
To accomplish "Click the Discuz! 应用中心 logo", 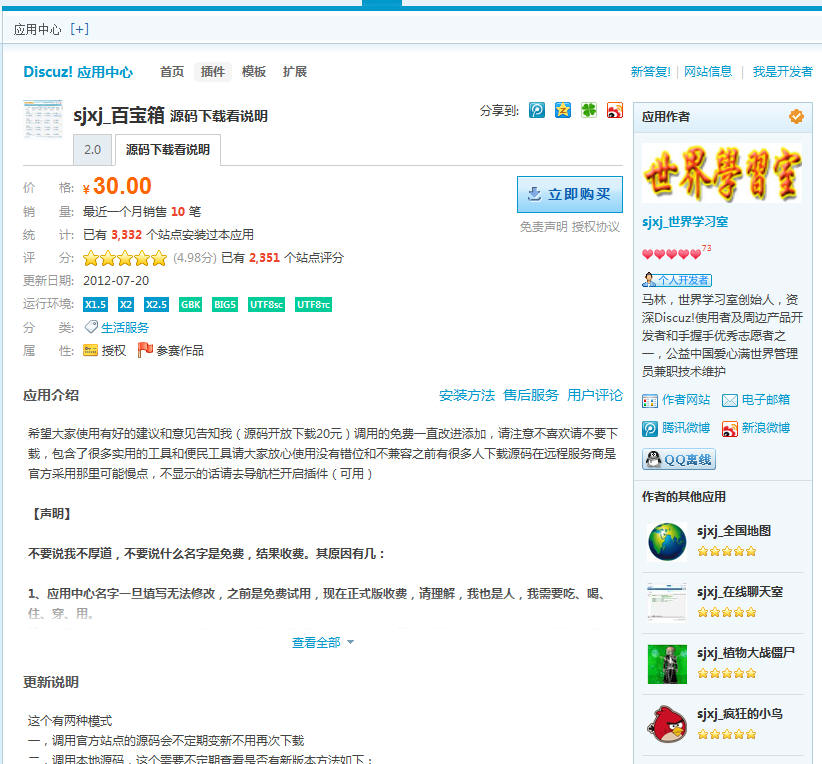I will (x=78, y=72).
